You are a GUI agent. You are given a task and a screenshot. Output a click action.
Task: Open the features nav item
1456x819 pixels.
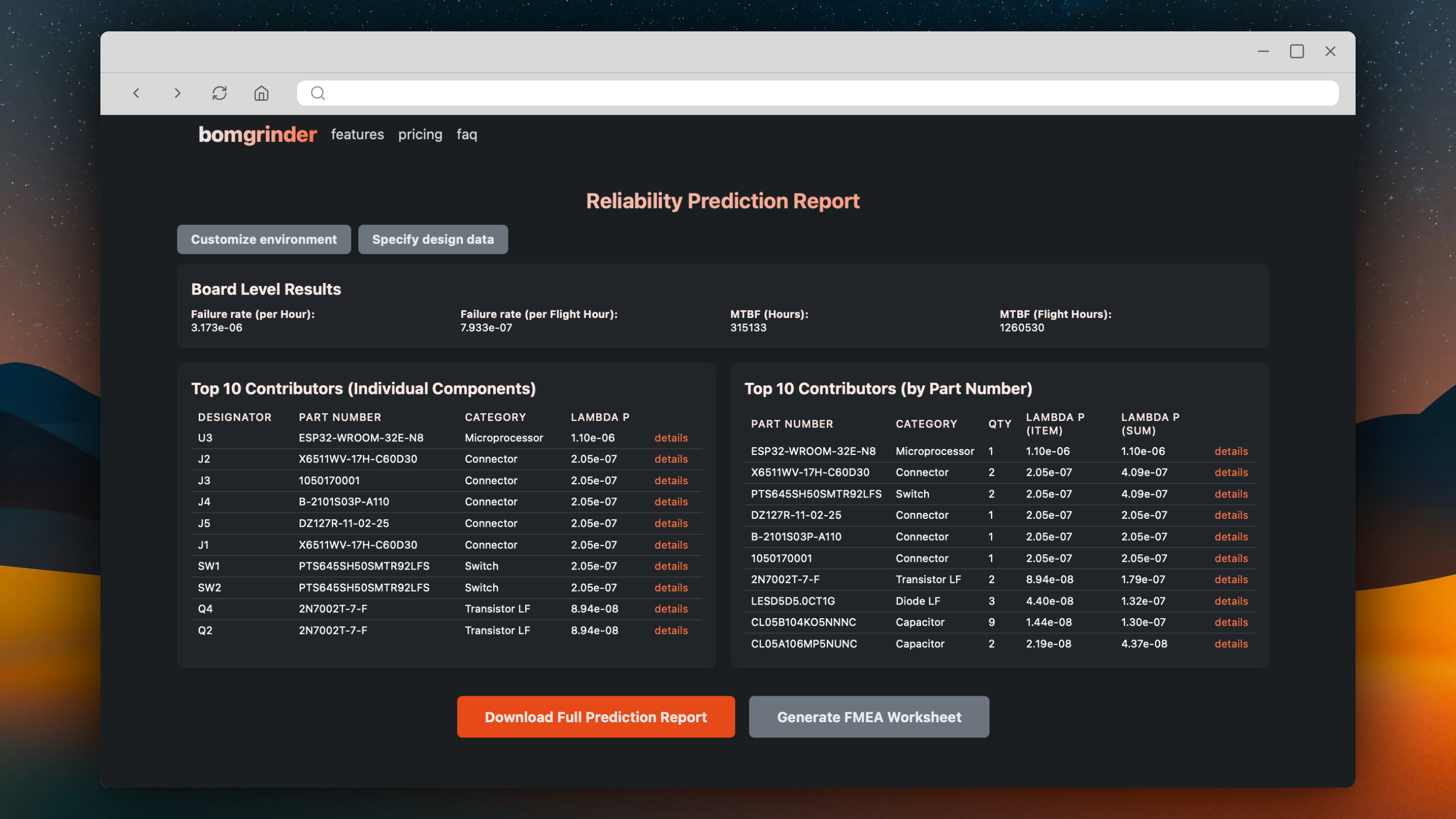(x=357, y=134)
